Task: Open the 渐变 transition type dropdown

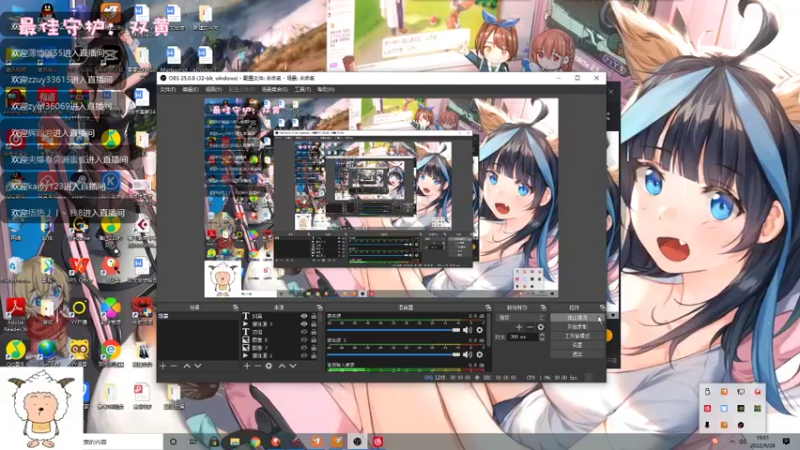Action: [521, 317]
